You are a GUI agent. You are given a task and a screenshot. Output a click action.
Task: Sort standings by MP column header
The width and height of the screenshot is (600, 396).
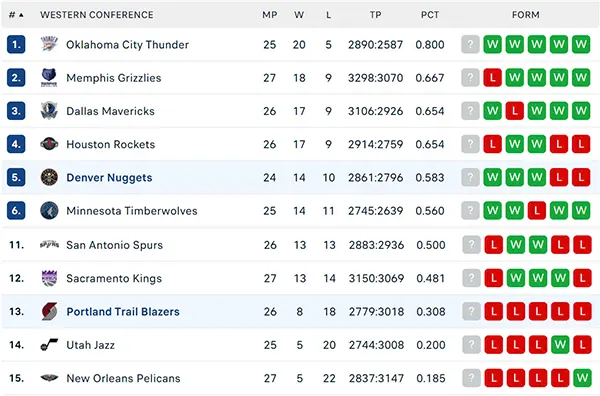pos(269,15)
